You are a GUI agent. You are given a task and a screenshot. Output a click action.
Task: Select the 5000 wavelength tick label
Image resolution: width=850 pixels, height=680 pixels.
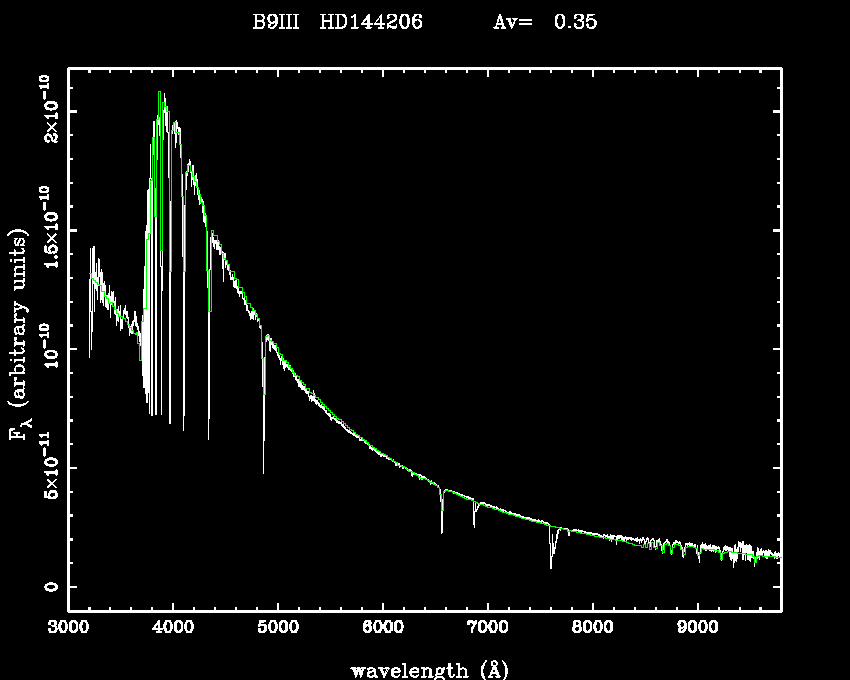click(x=278, y=629)
